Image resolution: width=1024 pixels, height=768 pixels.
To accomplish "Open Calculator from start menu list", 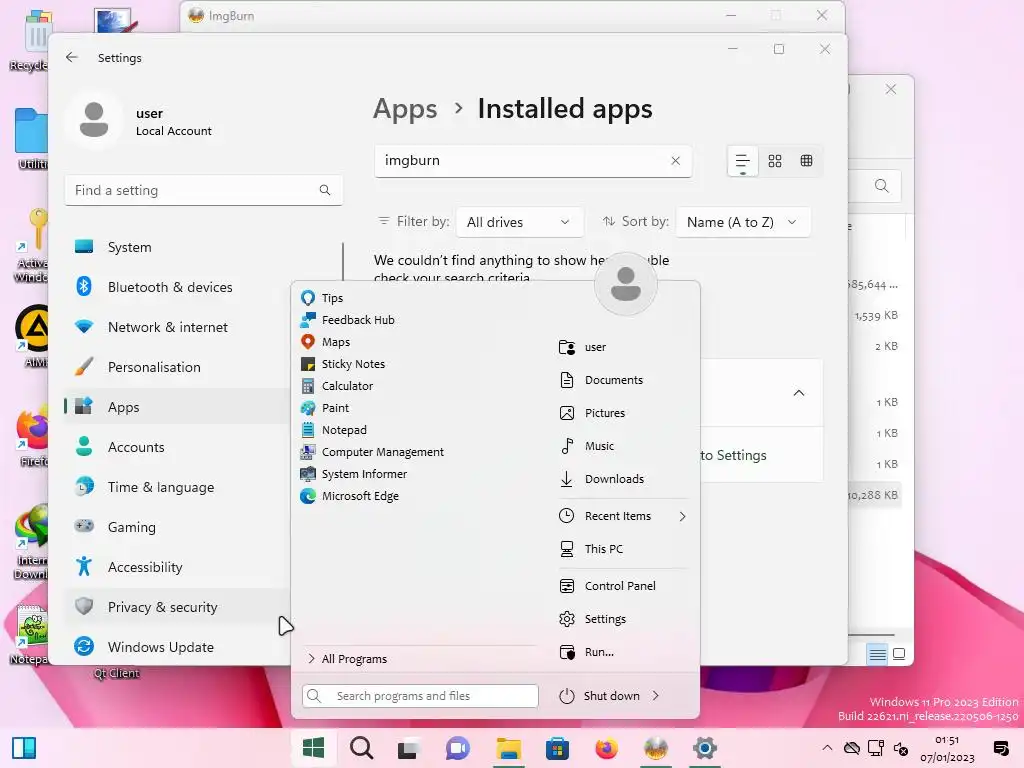I will pos(337,386).
